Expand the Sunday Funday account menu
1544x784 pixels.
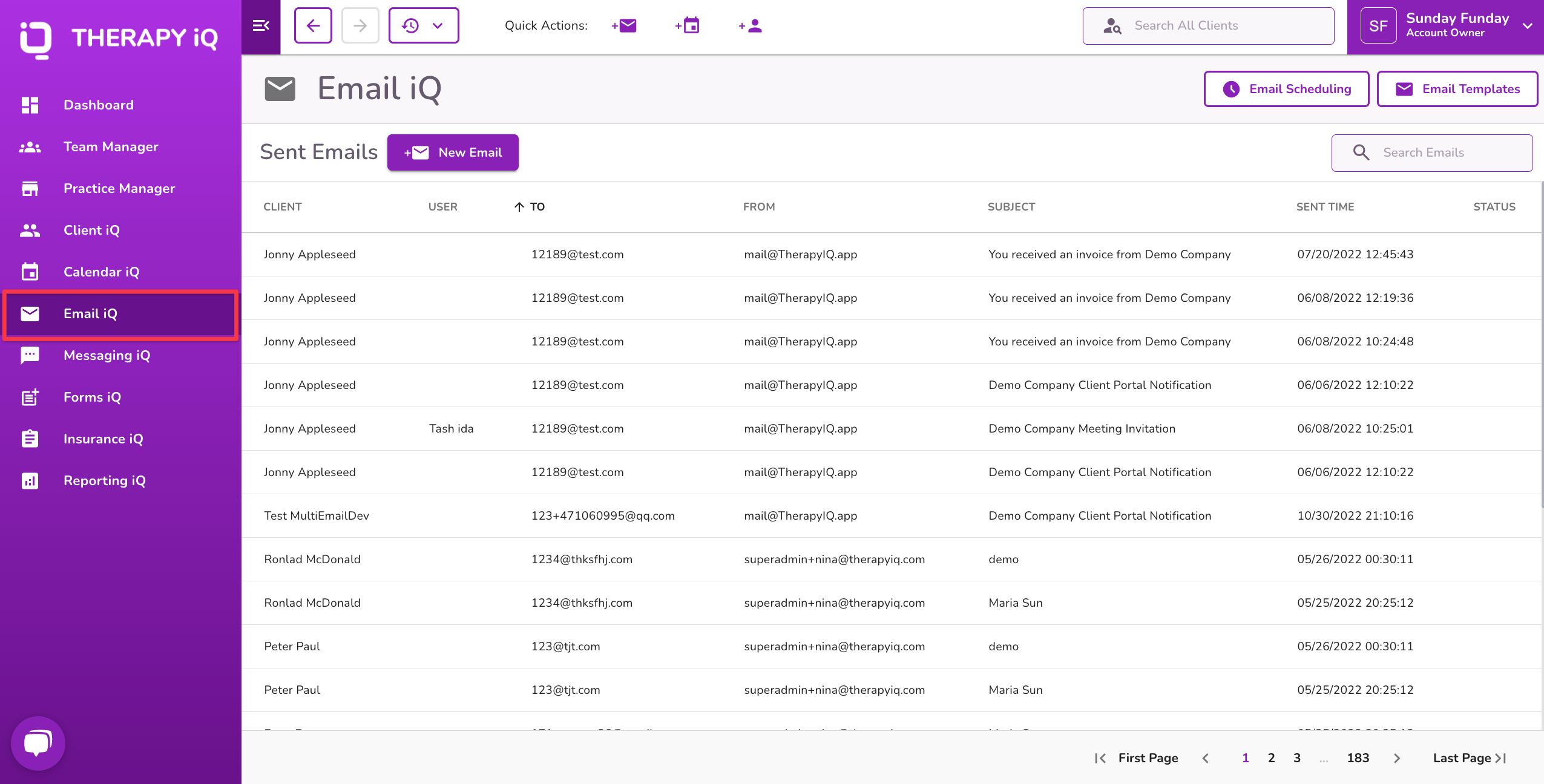tap(1528, 25)
